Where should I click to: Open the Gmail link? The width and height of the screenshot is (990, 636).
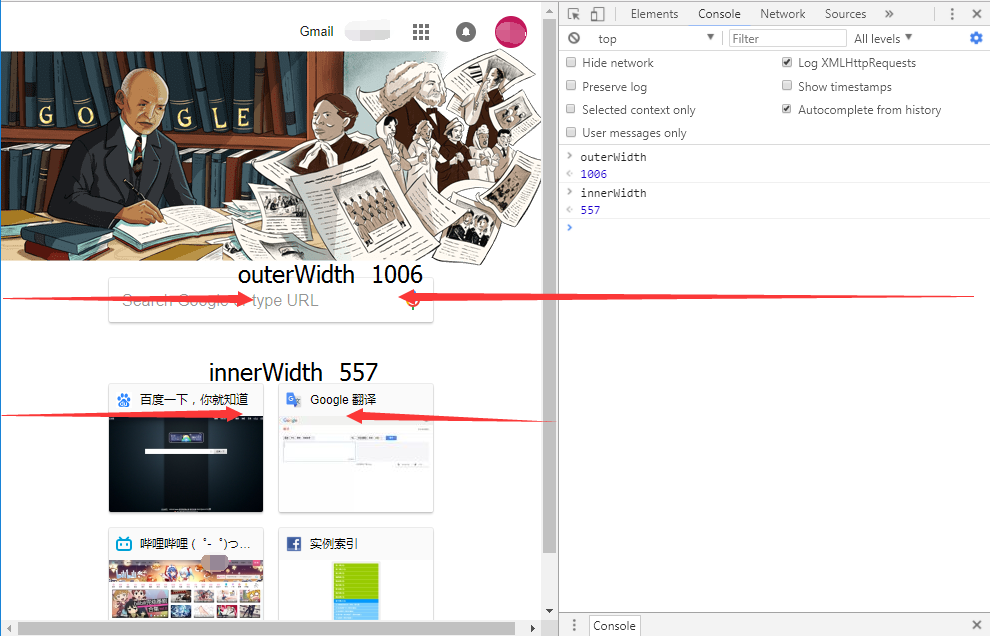tap(316, 32)
